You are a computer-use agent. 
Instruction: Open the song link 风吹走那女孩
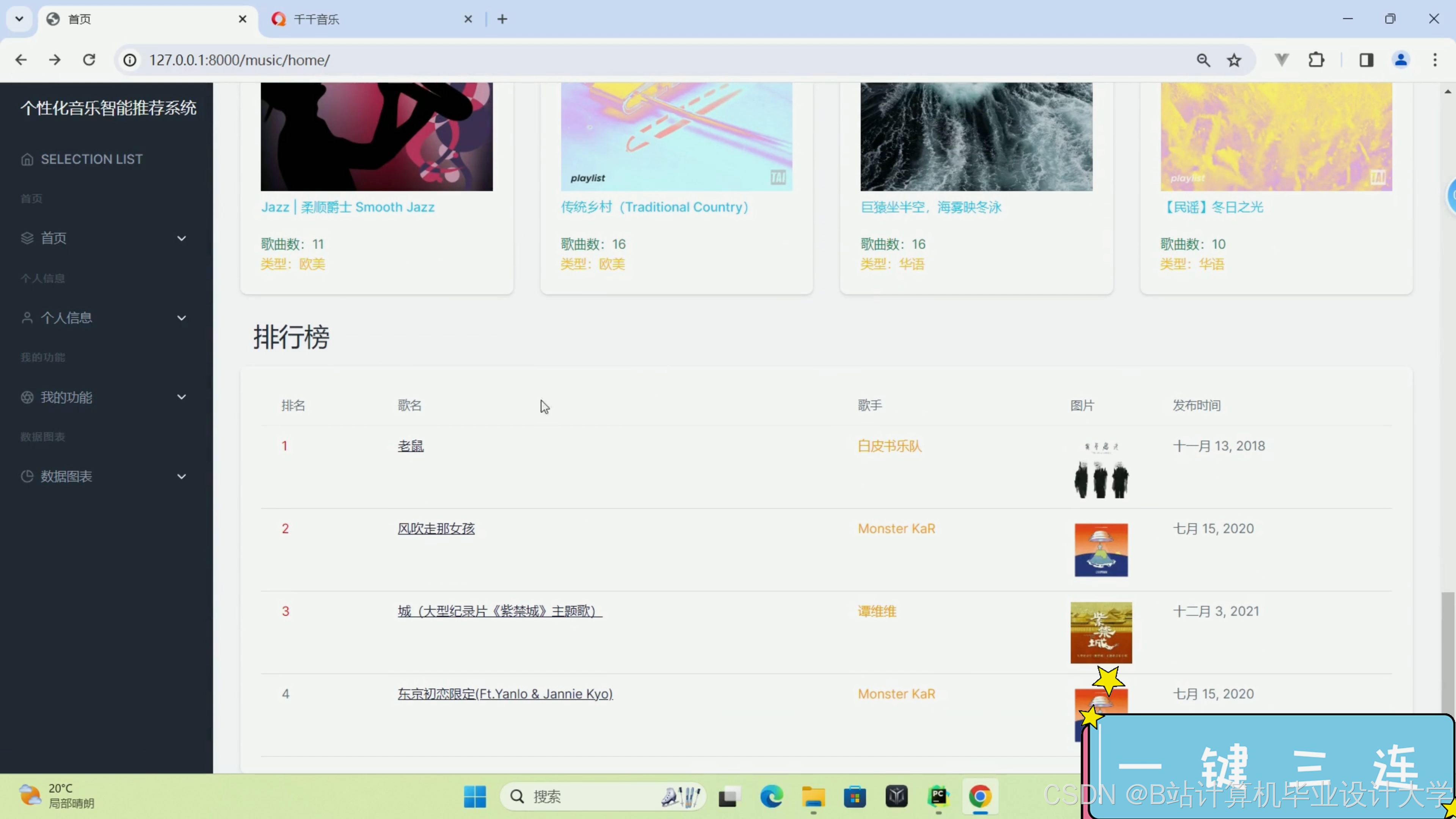point(436,529)
